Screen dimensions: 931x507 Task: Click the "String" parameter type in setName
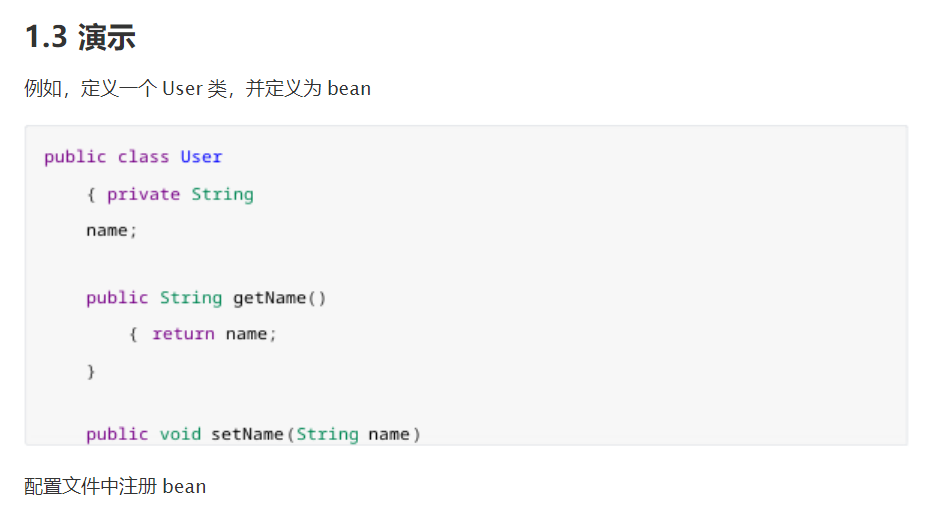coord(327,434)
